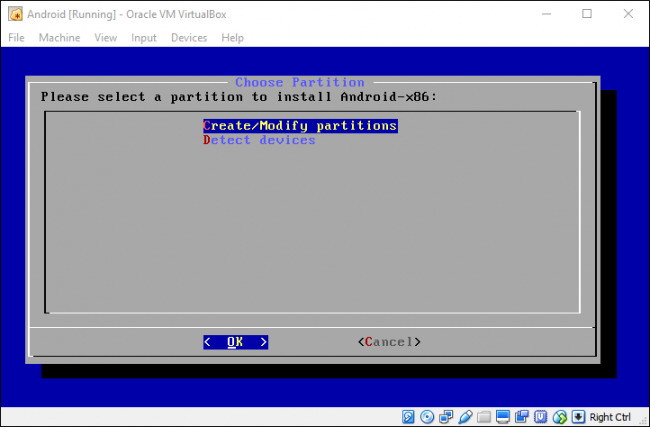The width and height of the screenshot is (650, 427).
Task: Click the VirtualBox app icon in title bar
Action: (x=15, y=14)
